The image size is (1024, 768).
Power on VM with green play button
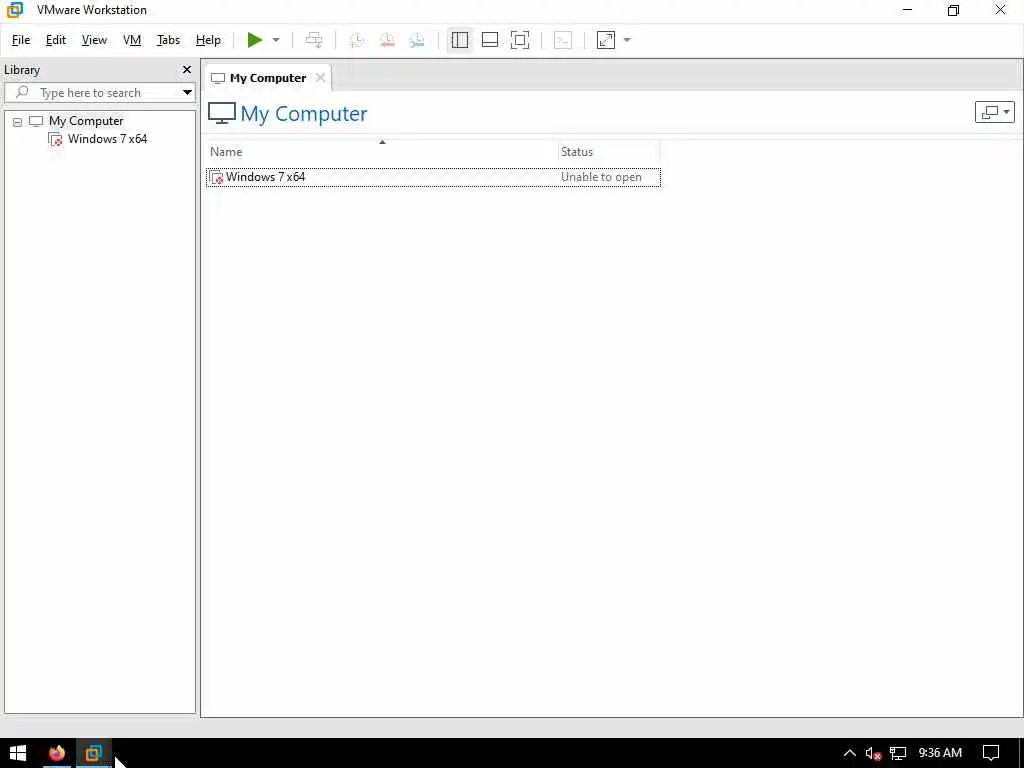[x=255, y=40]
